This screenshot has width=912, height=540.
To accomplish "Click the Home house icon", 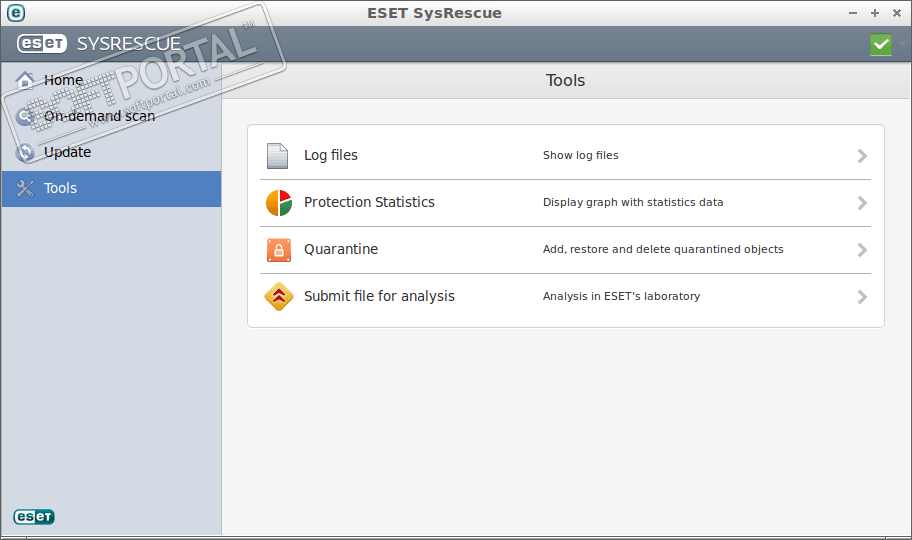I will click(24, 80).
